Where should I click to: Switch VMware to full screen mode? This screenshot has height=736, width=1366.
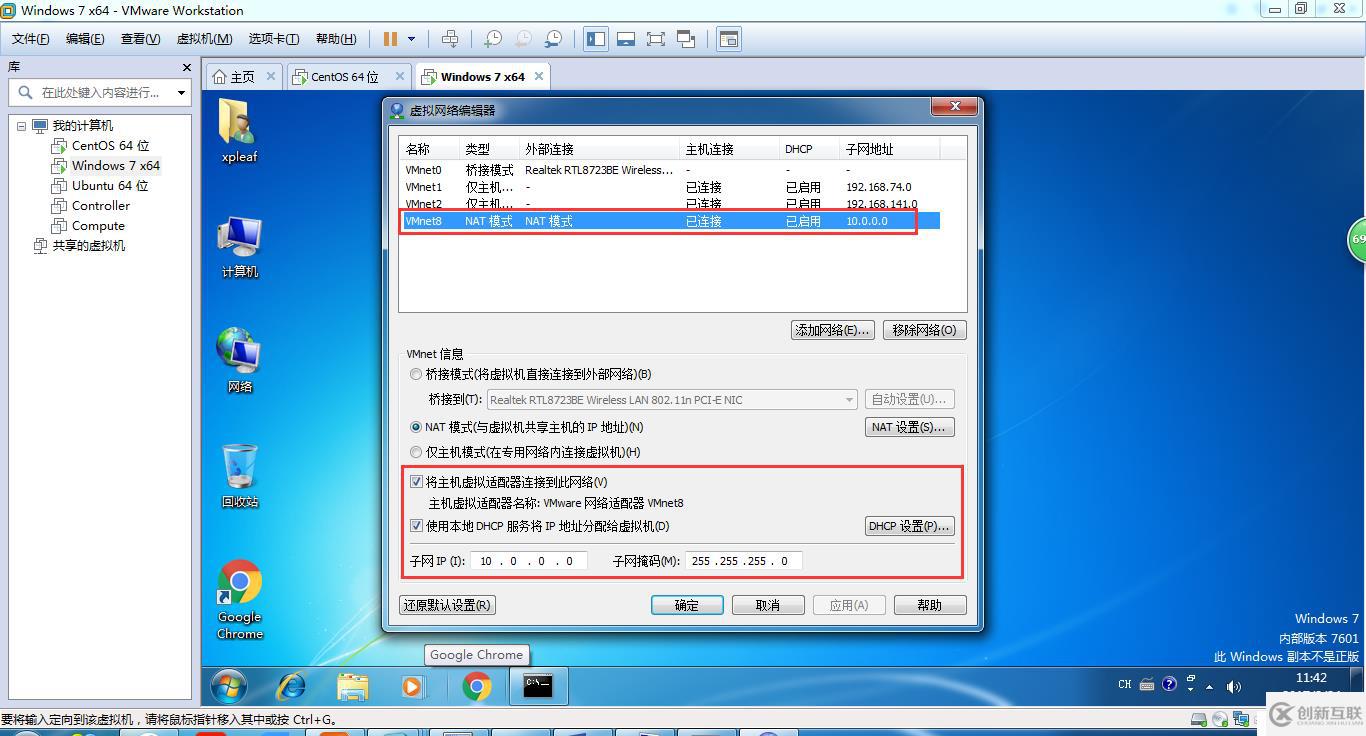tap(656, 39)
